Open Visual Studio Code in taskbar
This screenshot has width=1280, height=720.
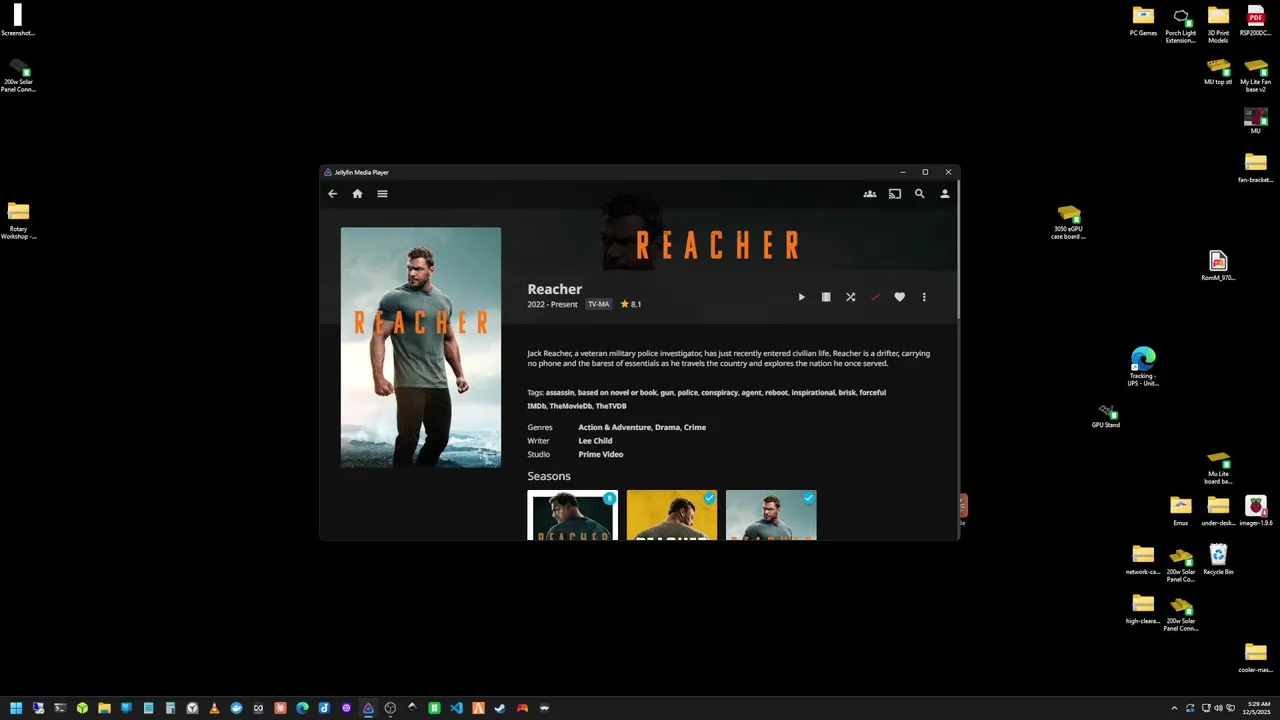coord(456,708)
